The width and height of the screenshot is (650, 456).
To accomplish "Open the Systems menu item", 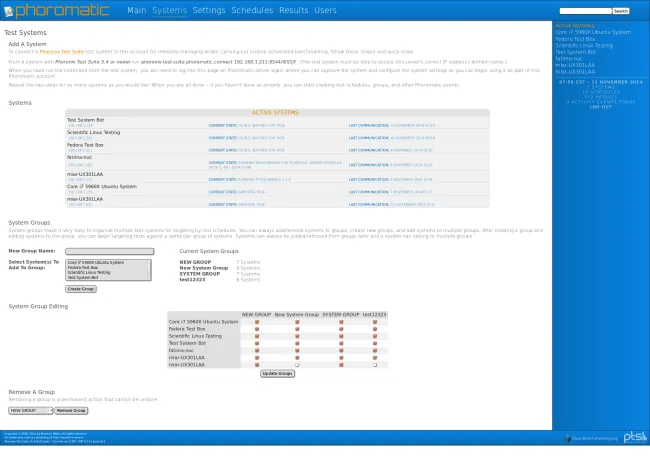I will pyautogui.click(x=169, y=10).
